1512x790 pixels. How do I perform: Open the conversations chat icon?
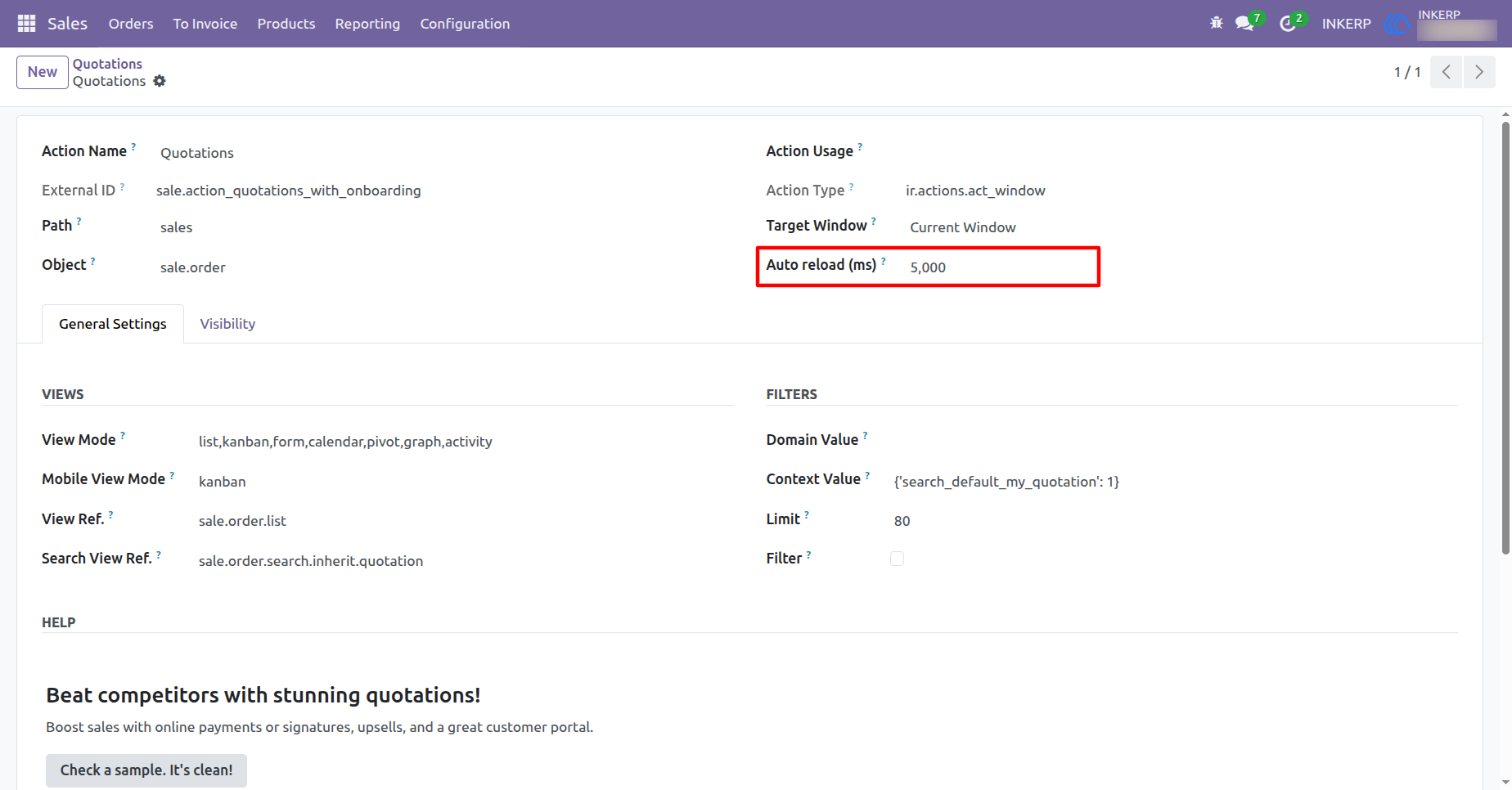1244,23
